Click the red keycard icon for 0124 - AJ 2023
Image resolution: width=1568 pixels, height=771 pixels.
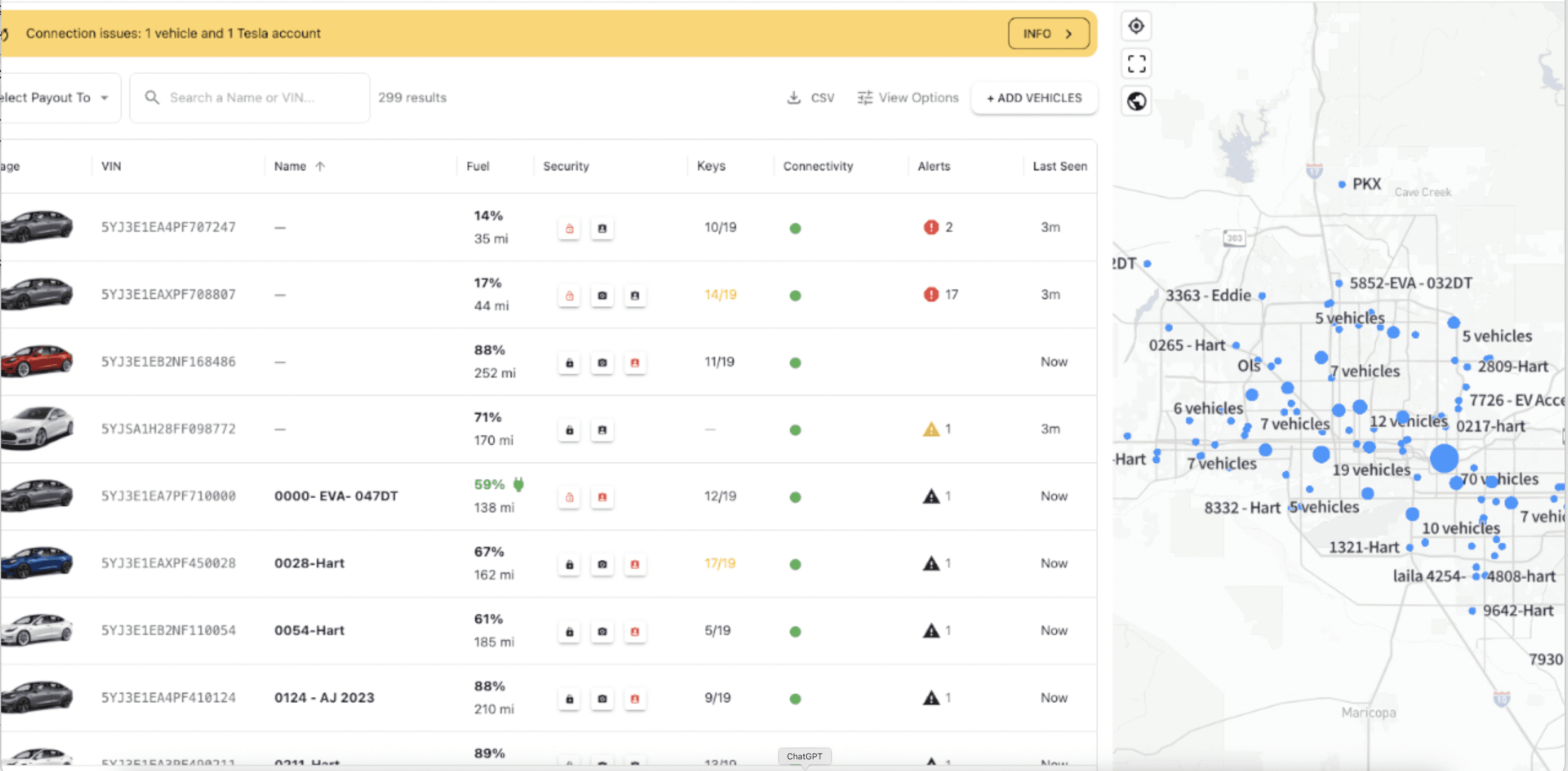point(635,699)
